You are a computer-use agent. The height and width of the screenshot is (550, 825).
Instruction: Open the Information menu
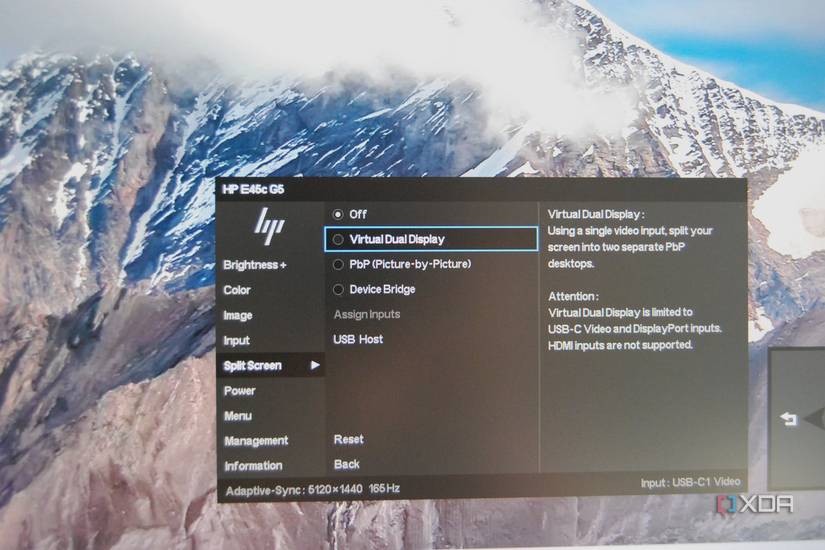click(254, 466)
